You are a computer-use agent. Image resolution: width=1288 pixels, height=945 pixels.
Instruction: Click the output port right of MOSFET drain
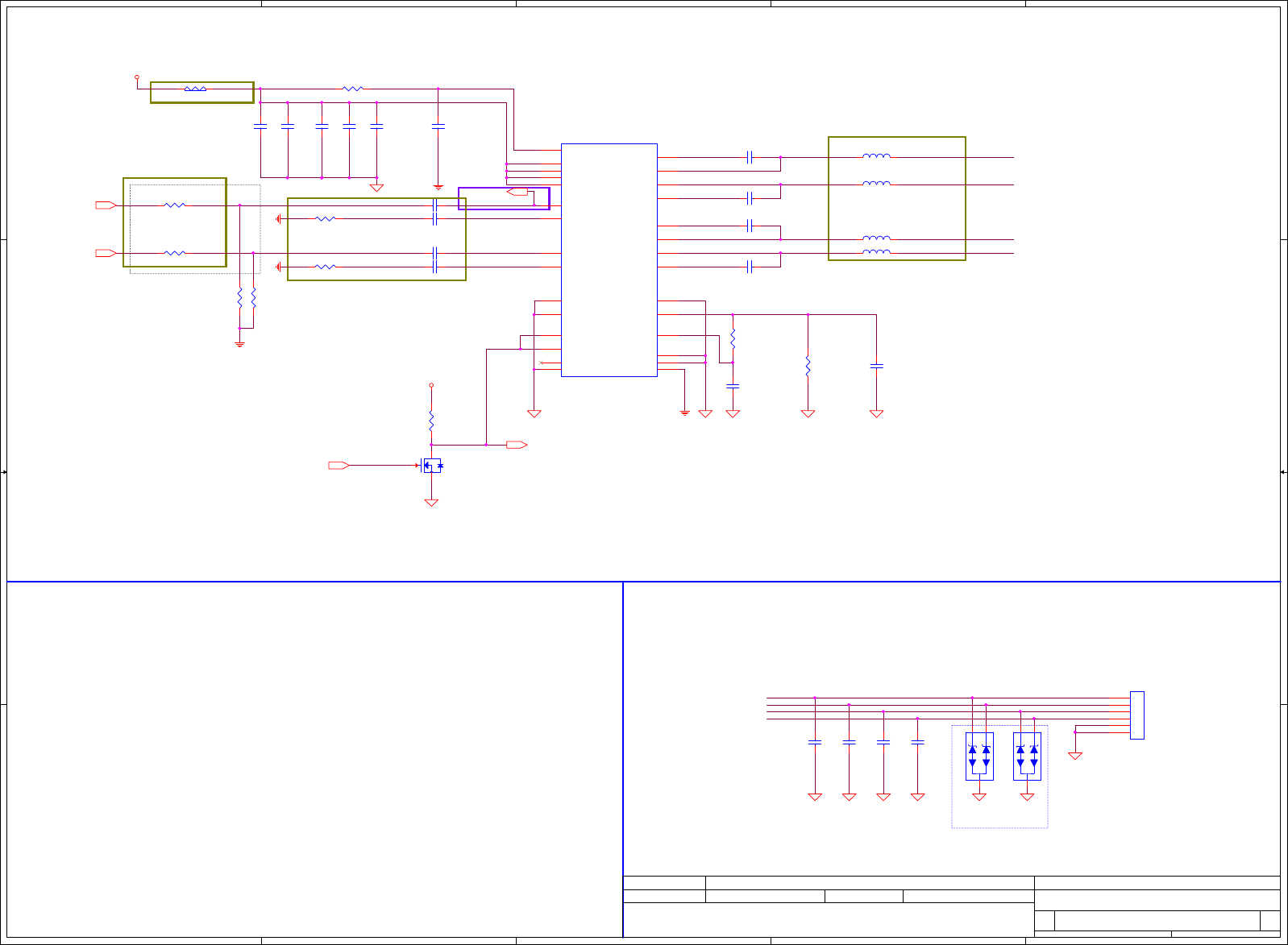tap(517, 445)
